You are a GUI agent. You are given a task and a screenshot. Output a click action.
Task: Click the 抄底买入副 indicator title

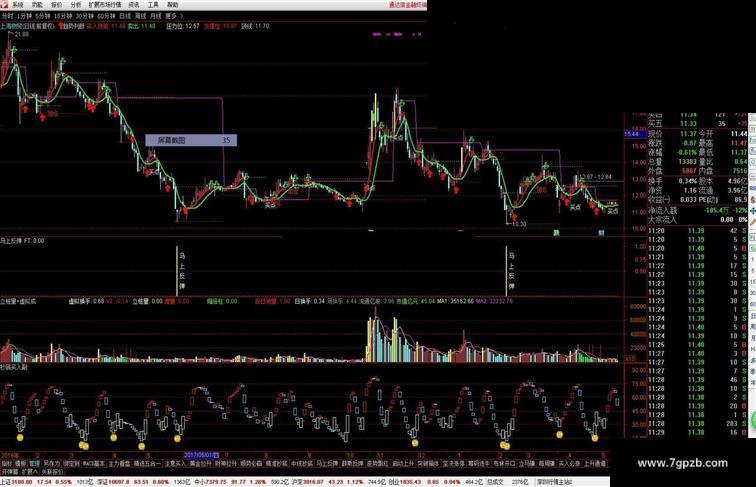point(14,367)
